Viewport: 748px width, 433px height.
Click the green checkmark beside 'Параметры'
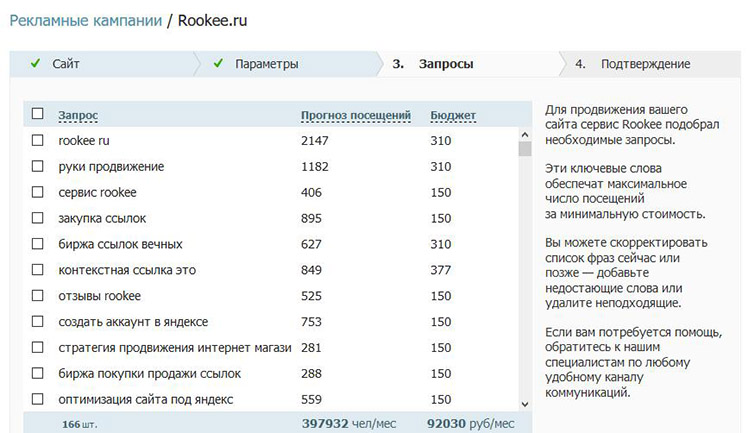[x=218, y=63]
